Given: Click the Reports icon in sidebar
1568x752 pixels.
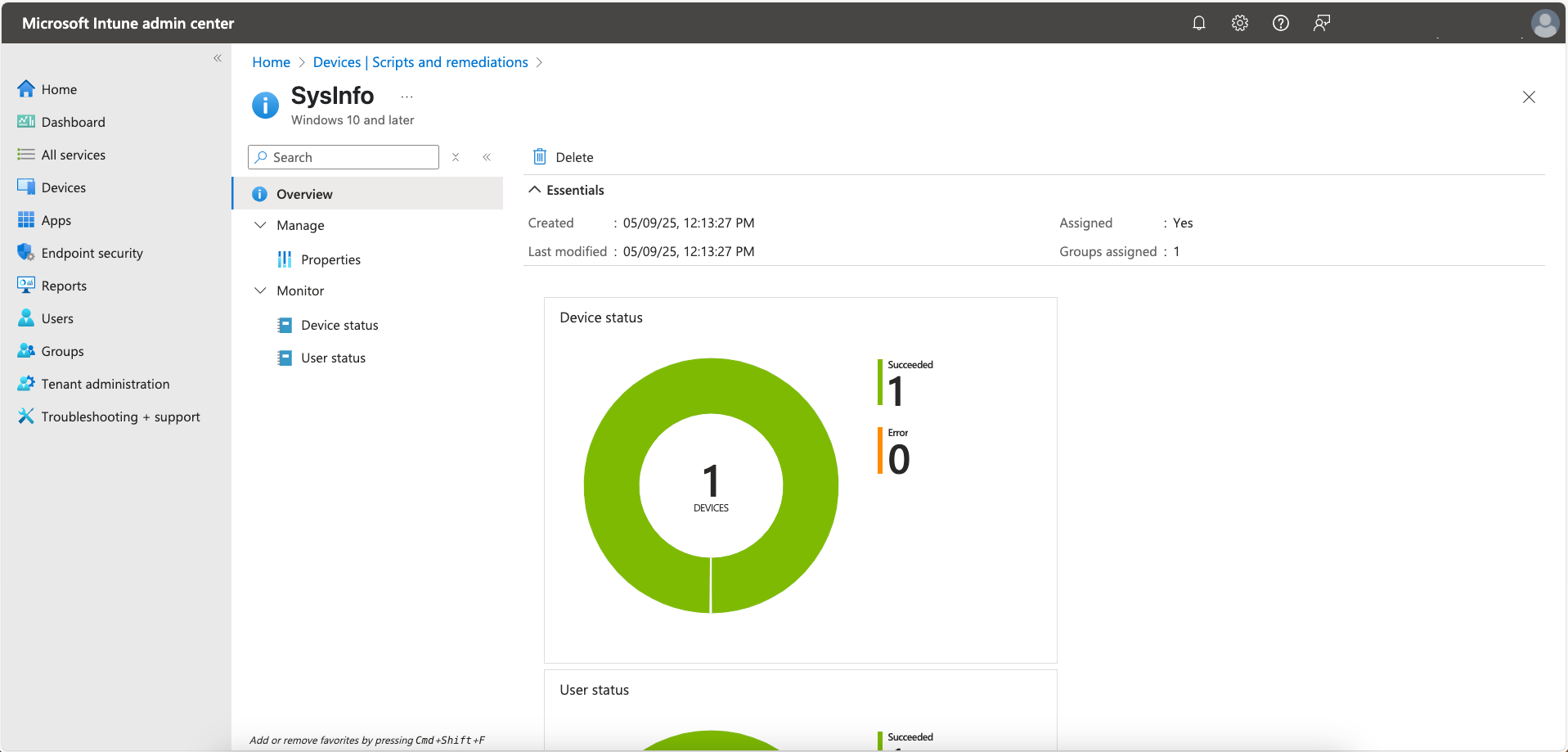Looking at the screenshot, I should (26, 285).
